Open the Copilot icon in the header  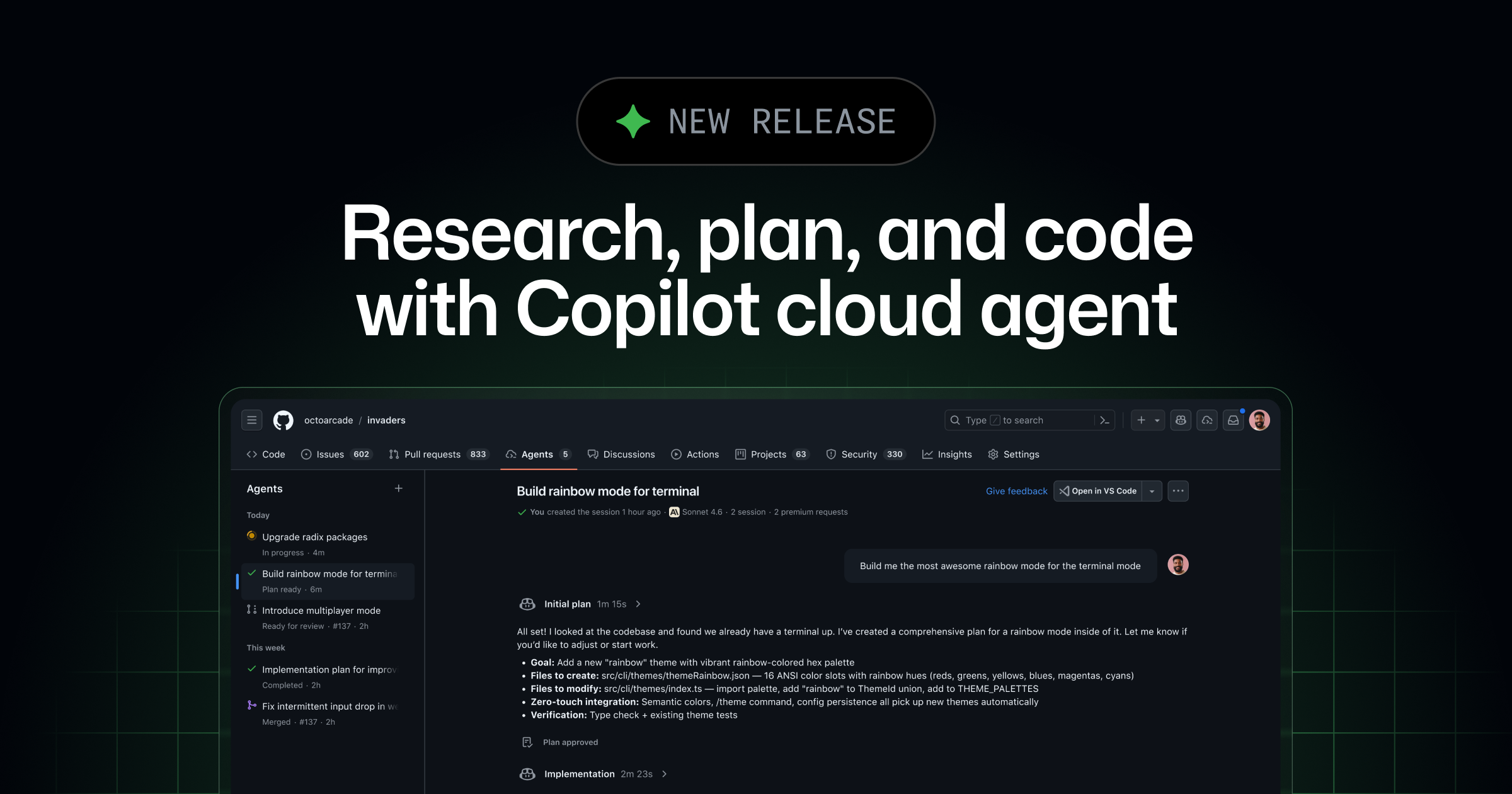pos(1181,420)
